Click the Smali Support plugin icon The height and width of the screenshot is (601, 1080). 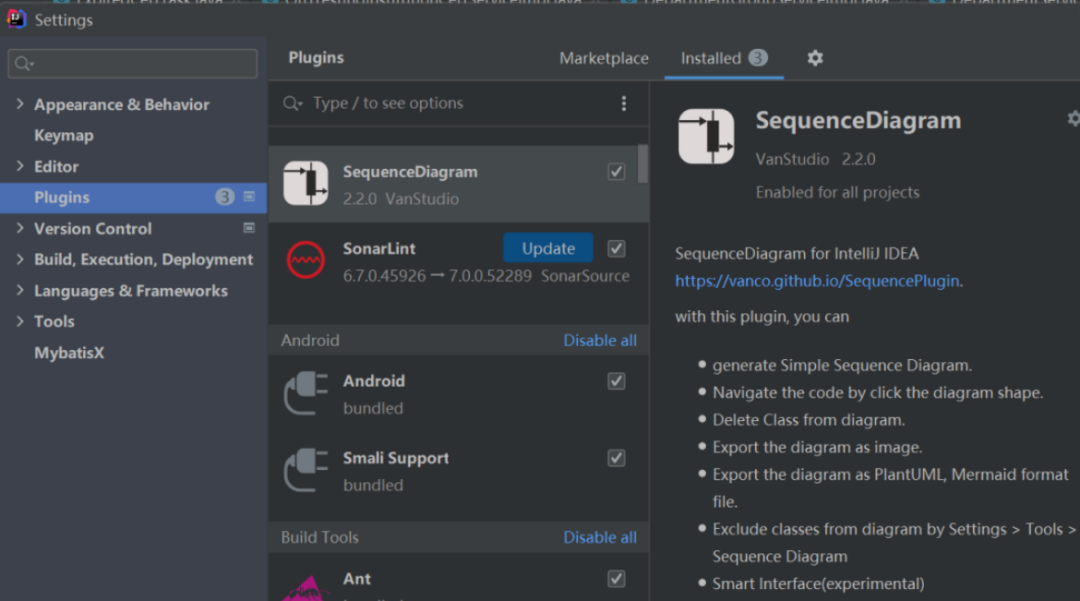305,470
